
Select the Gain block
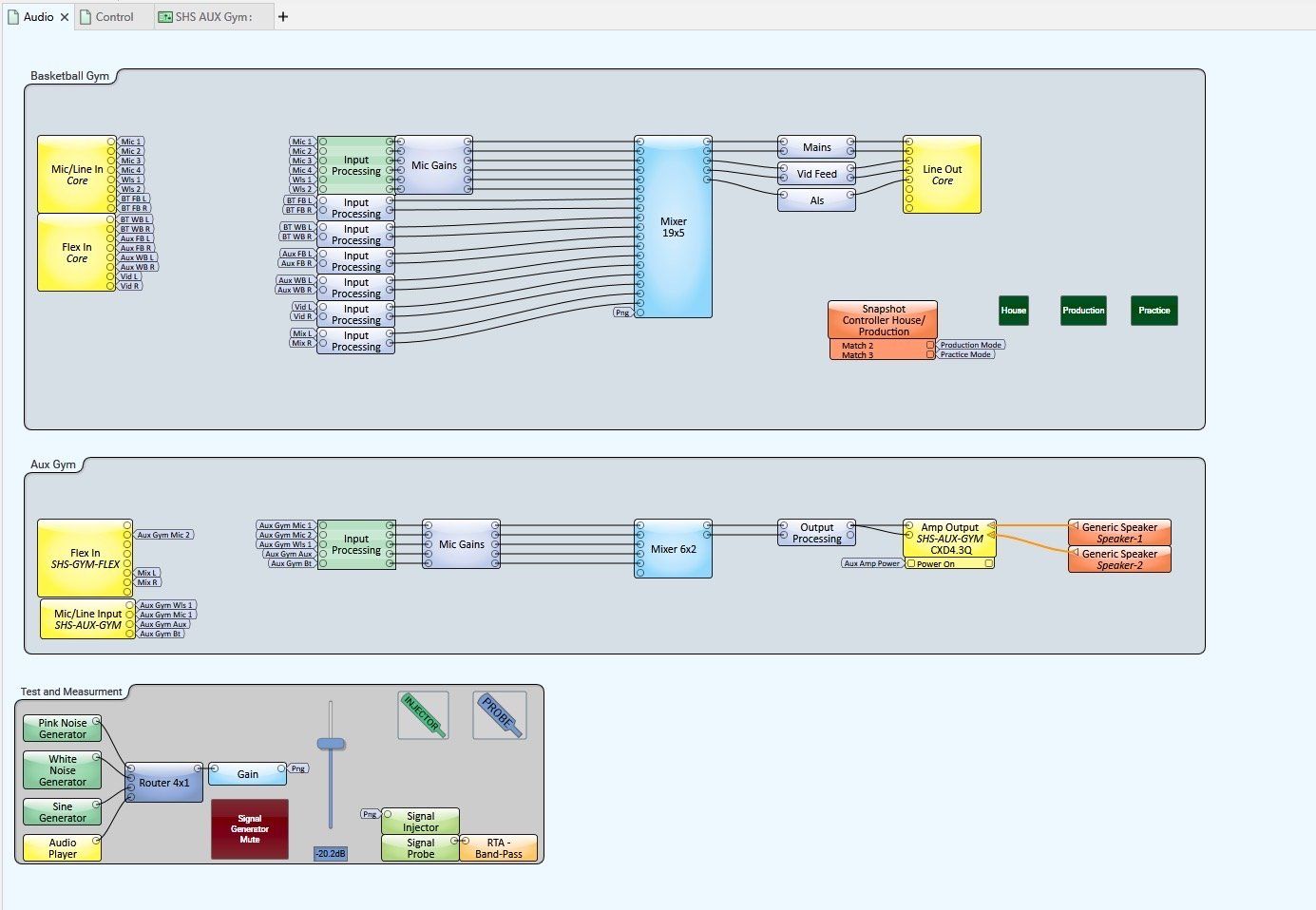pos(247,774)
